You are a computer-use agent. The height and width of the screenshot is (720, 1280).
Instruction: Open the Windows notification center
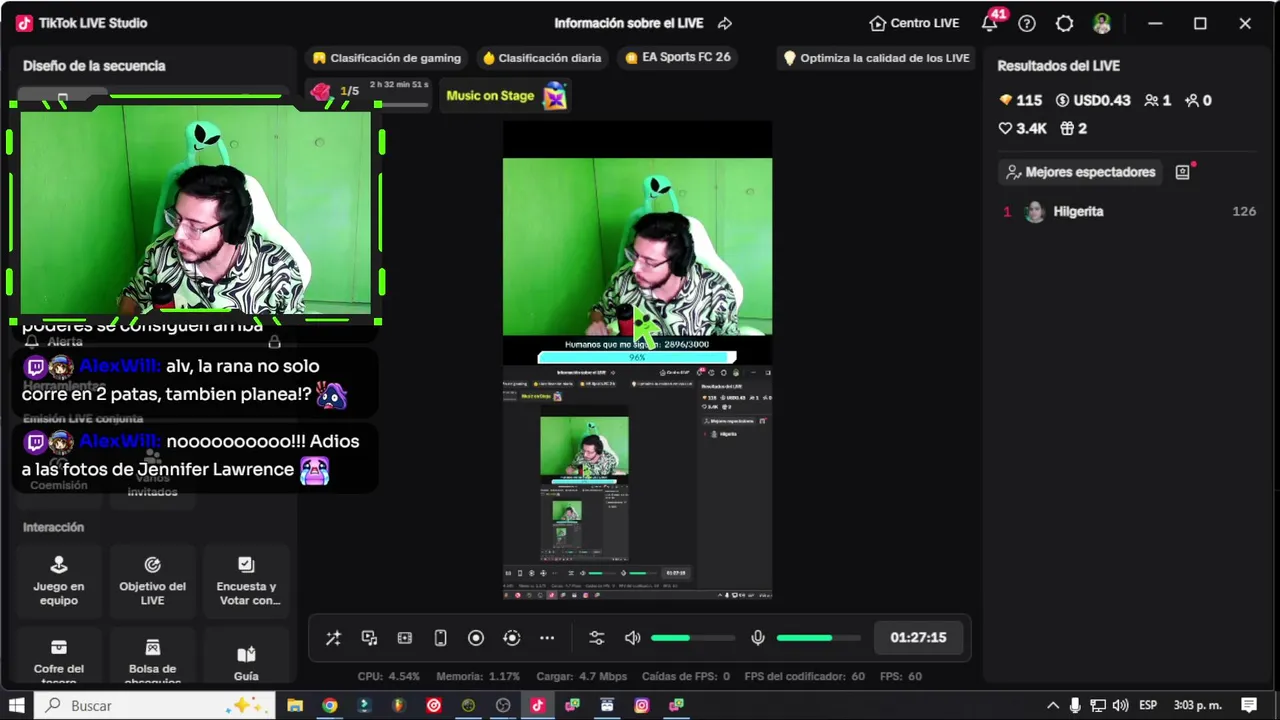pyautogui.click(x=1249, y=705)
